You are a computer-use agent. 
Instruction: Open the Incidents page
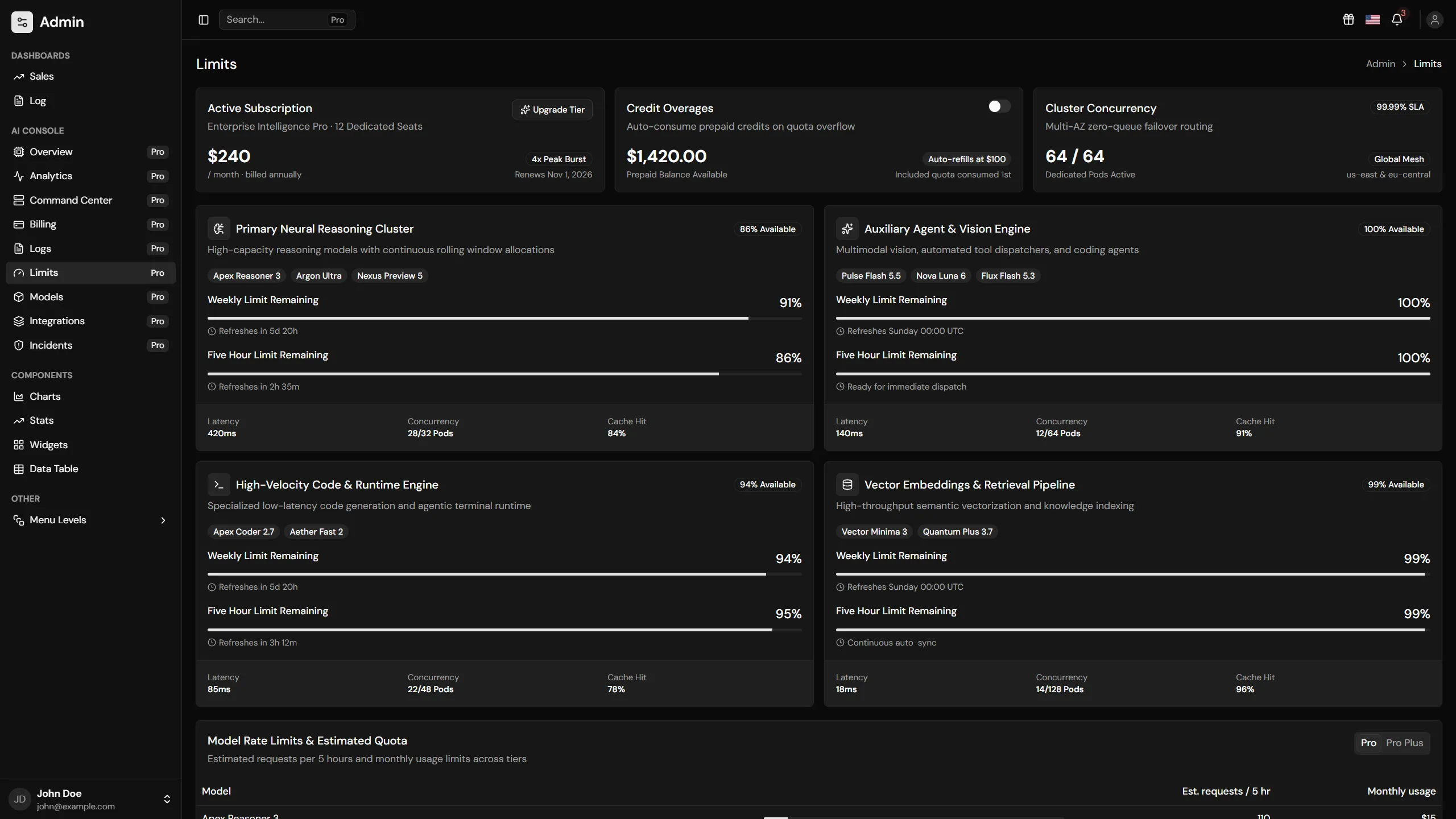[x=91, y=345]
